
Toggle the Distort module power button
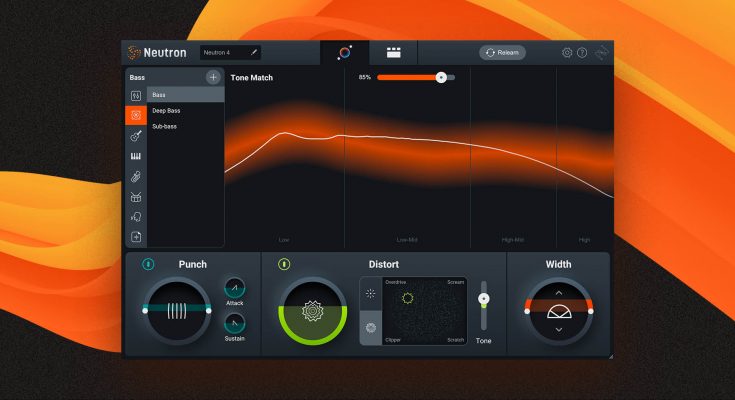[x=284, y=265]
